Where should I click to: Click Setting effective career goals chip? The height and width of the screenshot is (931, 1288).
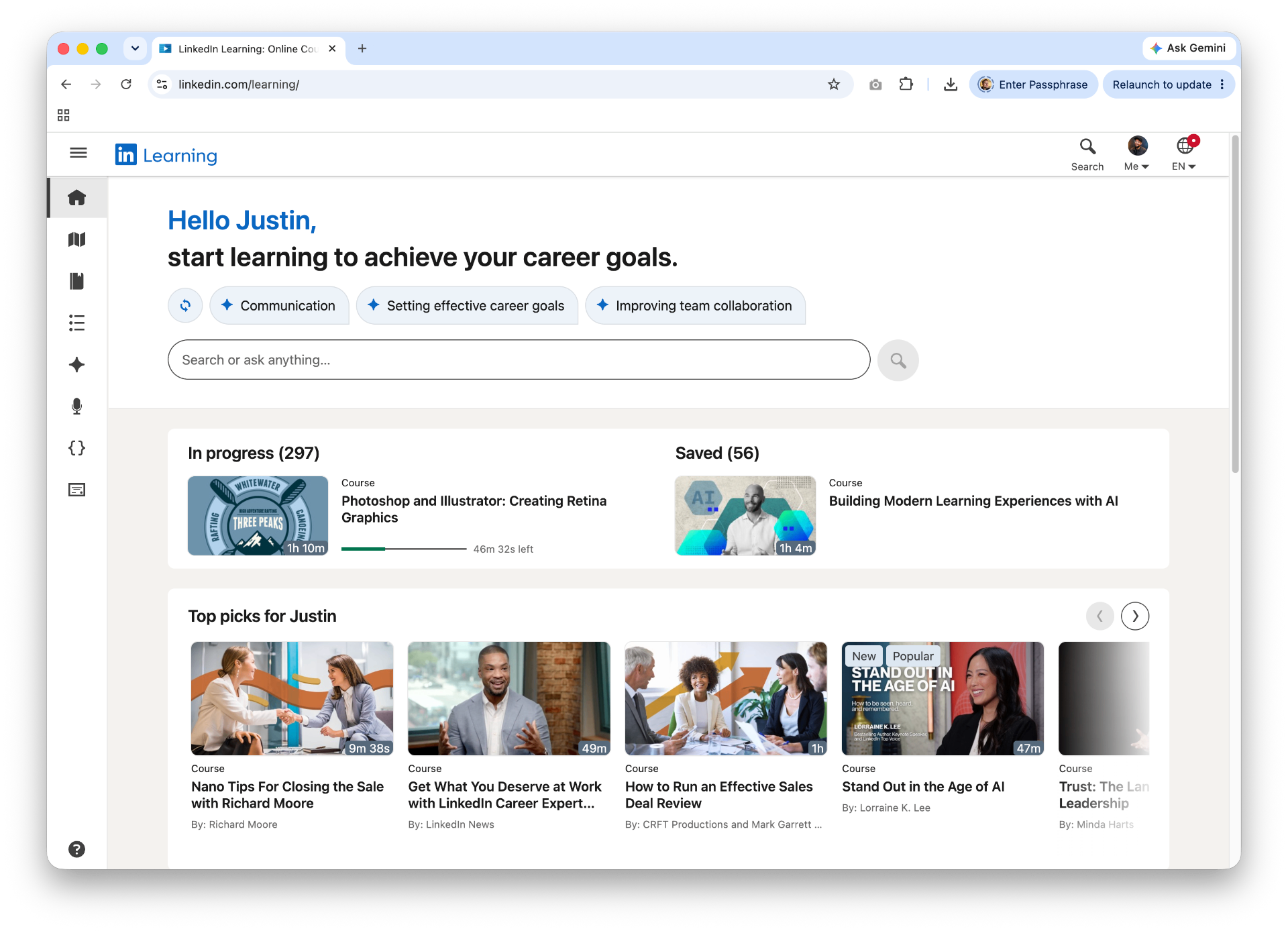click(x=467, y=305)
